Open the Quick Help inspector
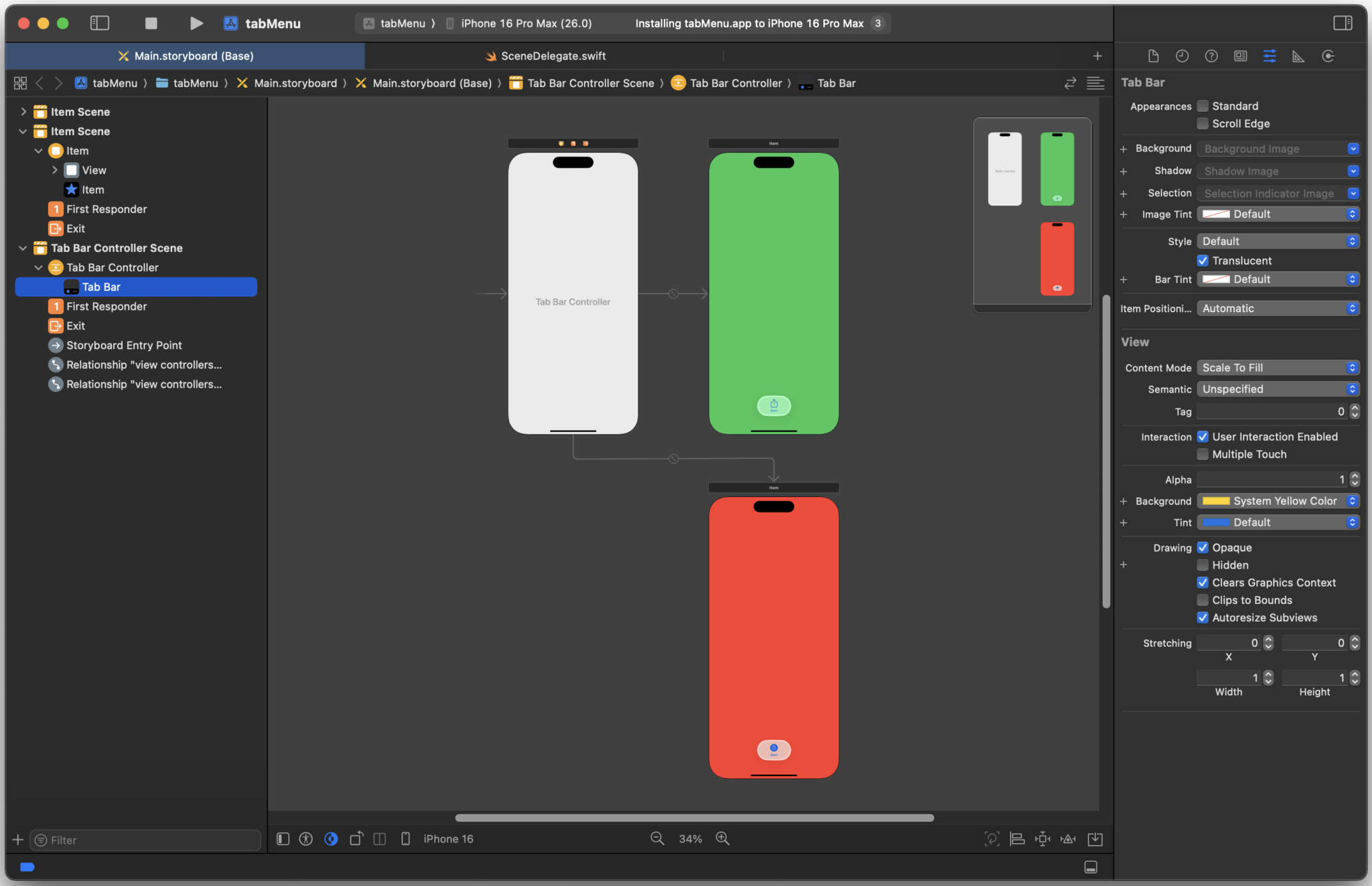1372x886 pixels. (x=1211, y=56)
